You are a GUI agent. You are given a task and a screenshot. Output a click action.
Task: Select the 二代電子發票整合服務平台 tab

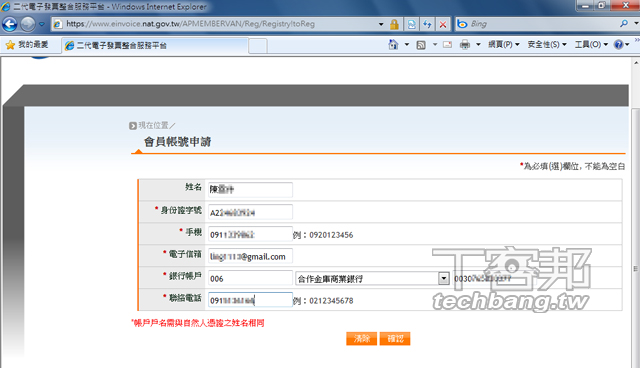pyautogui.click(x=155, y=45)
